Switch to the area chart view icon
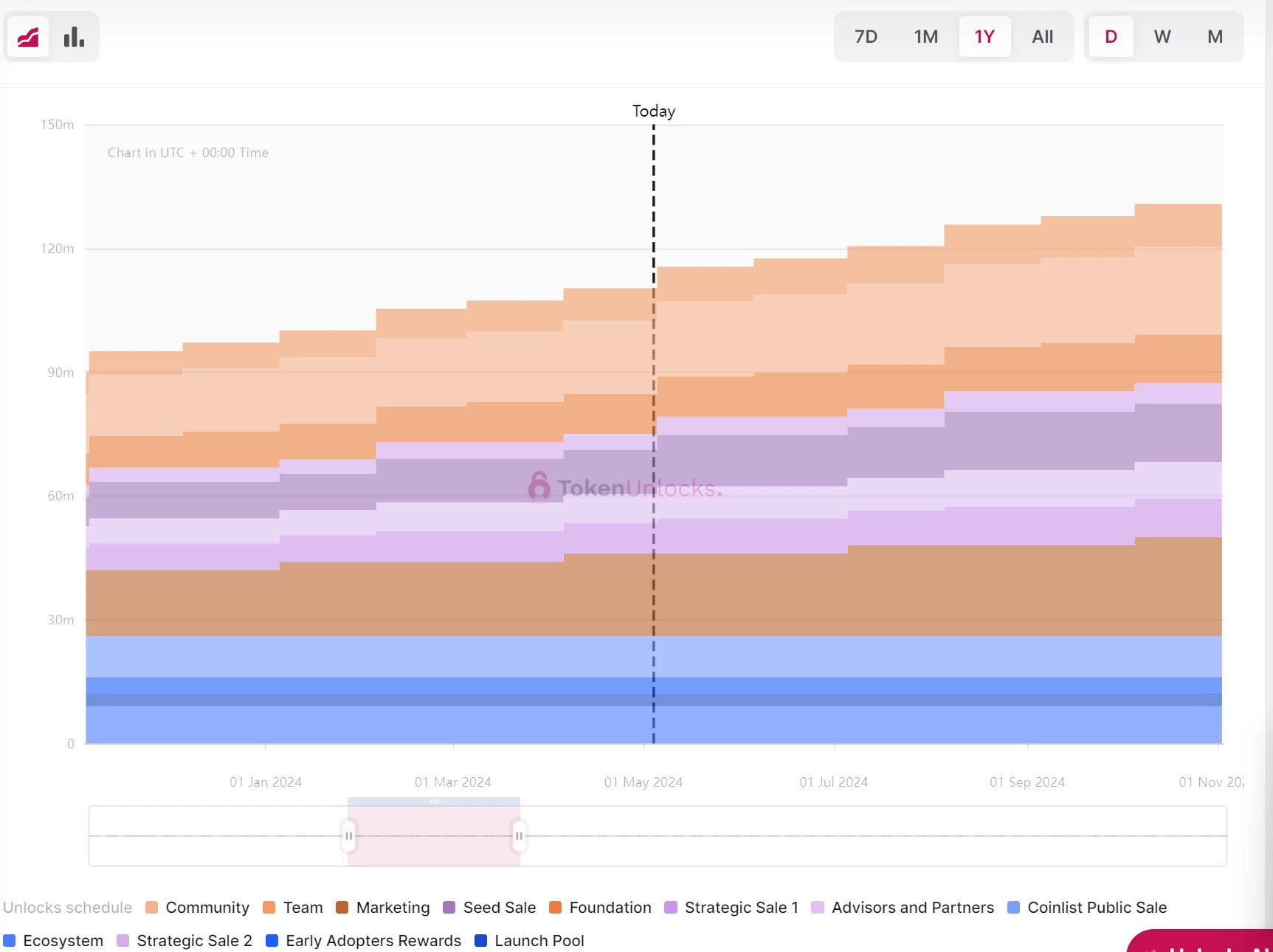This screenshot has height=952, width=1273. click(28, 37)
